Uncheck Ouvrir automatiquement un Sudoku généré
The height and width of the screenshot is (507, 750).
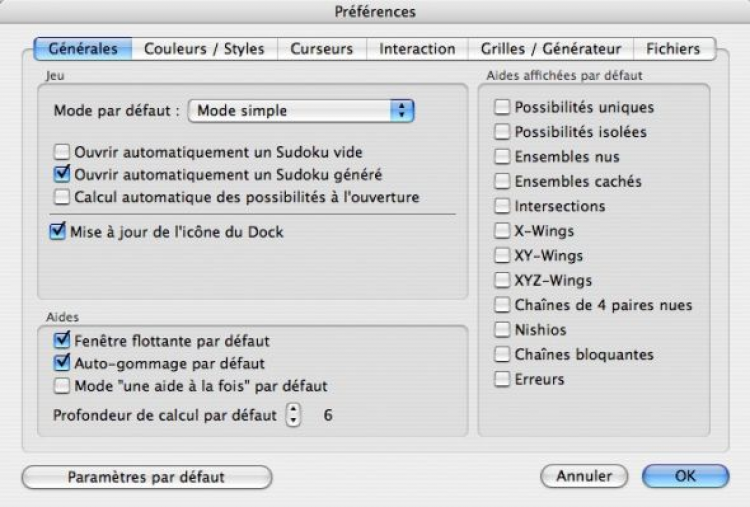61,175
